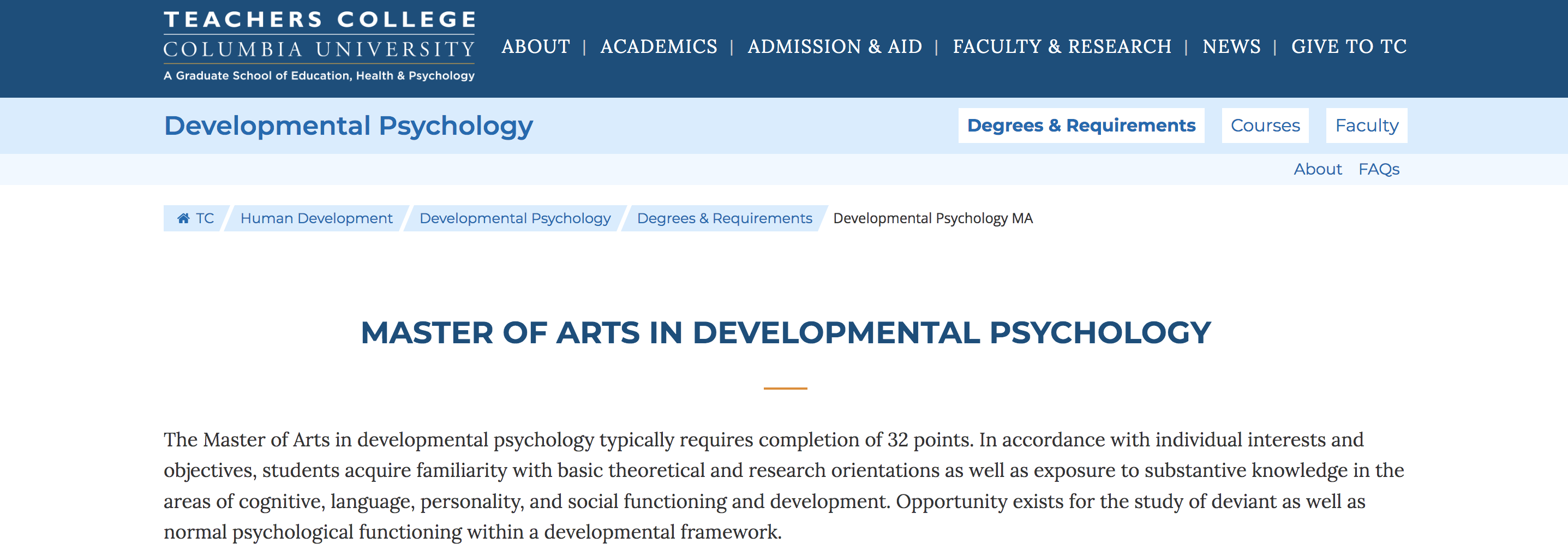The image size is (1568, 549).
Task: Open Developmental Psychology breadcrumb link
Action: point(515,218)
